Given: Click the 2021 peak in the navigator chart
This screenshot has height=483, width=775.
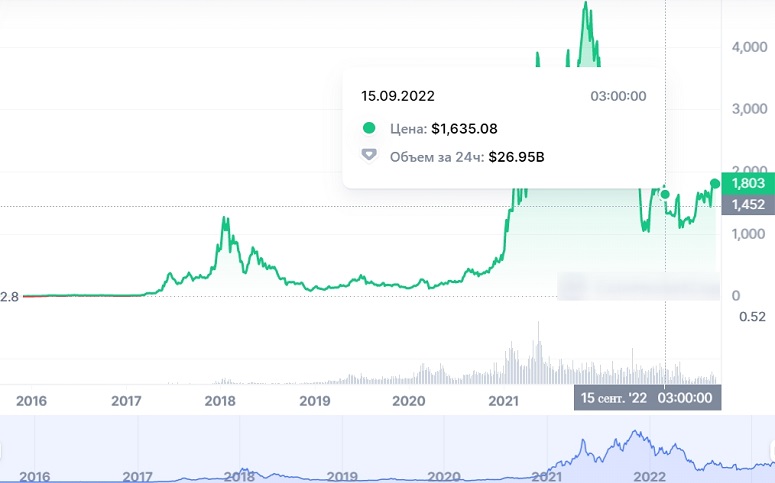Looking at the screenshot, I should (x=635, y=433).
